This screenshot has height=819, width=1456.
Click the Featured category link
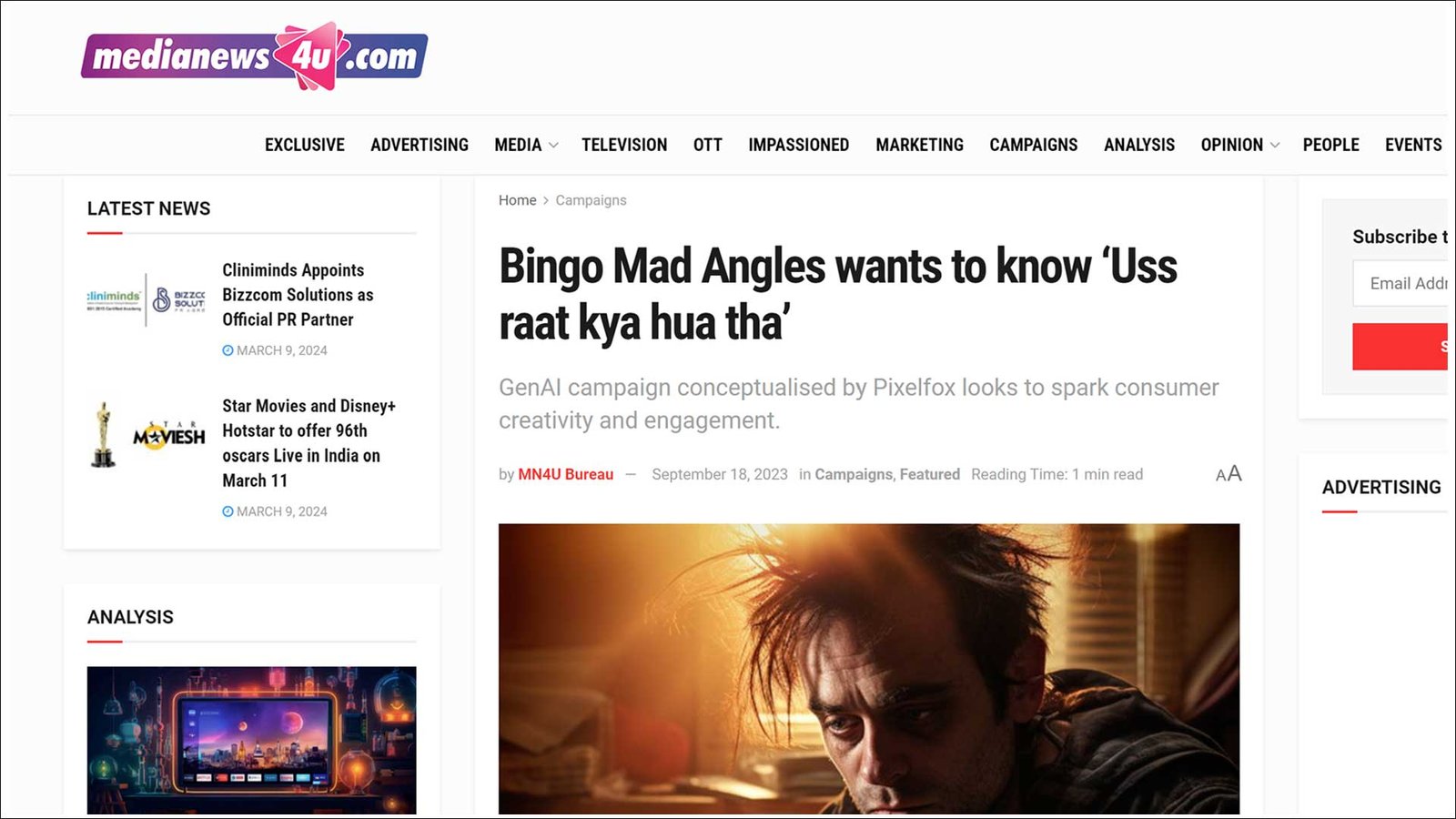point(930,474)
